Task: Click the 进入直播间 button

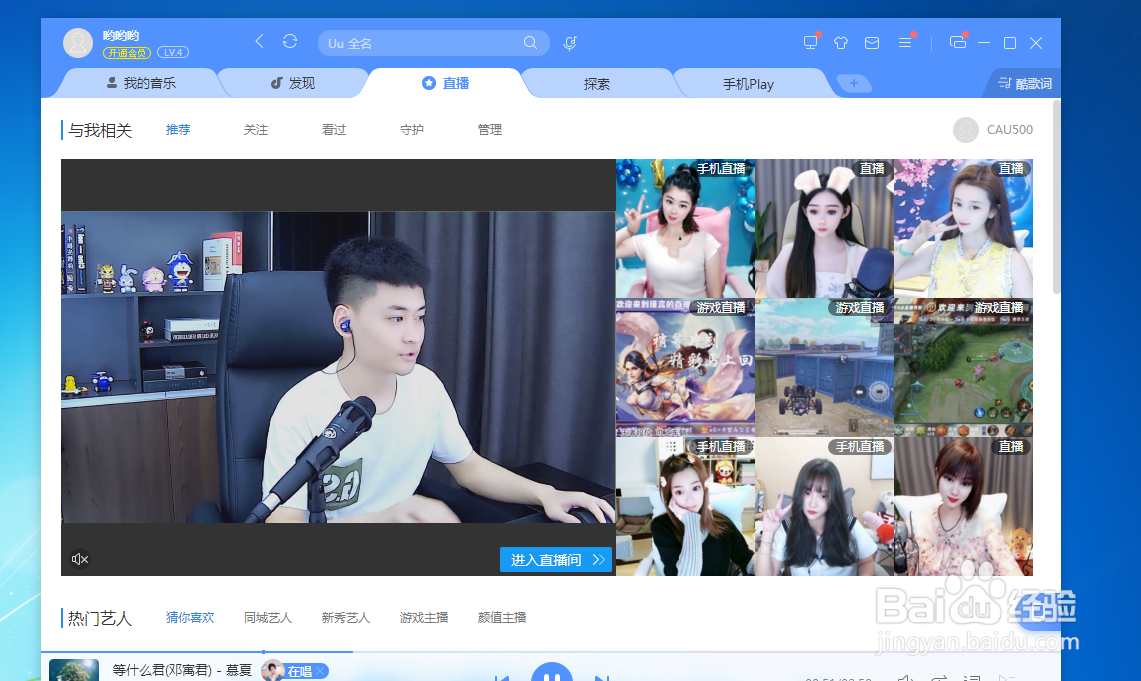Action: click(556, 559)
